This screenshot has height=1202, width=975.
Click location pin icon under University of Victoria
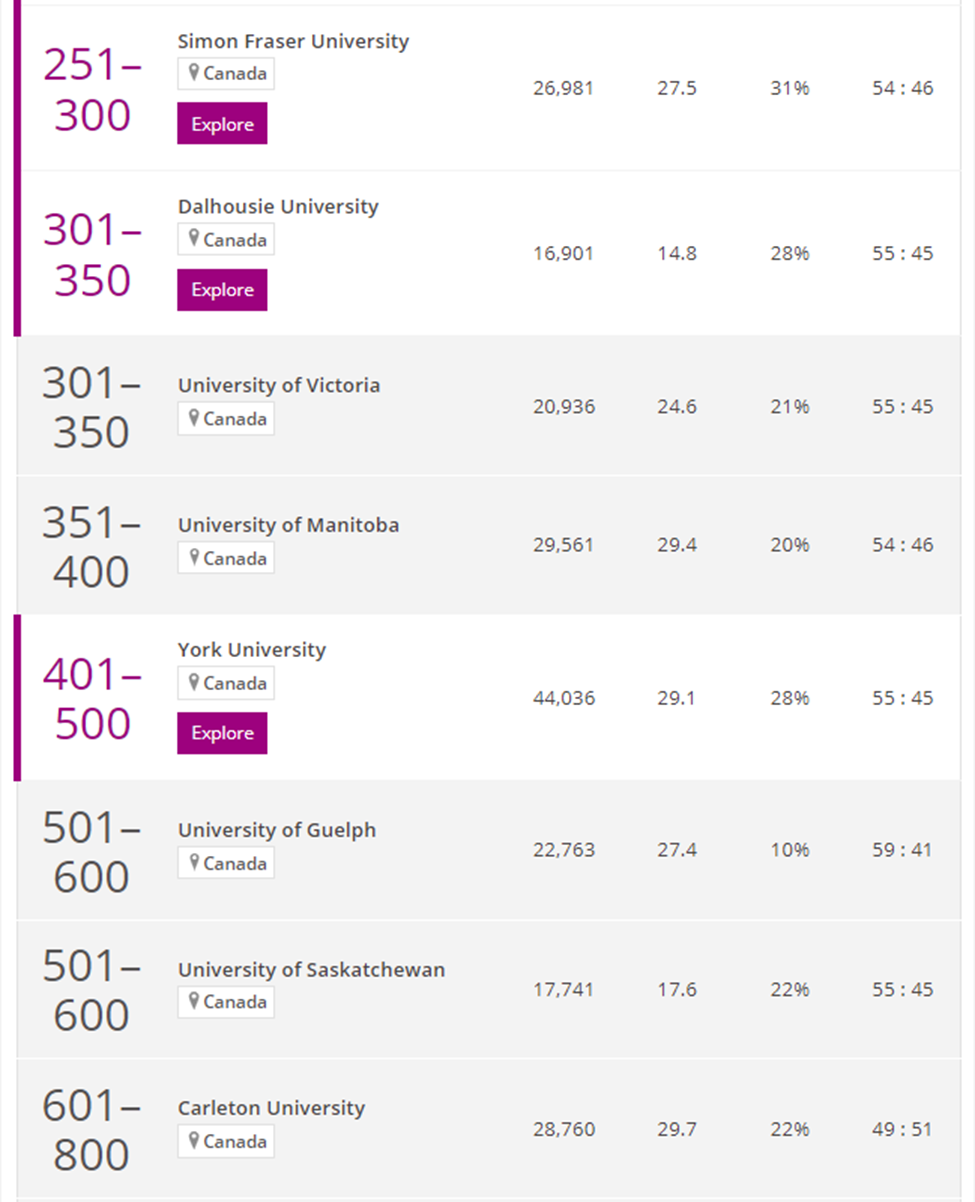pyautogui.click(x=194, y=418)
